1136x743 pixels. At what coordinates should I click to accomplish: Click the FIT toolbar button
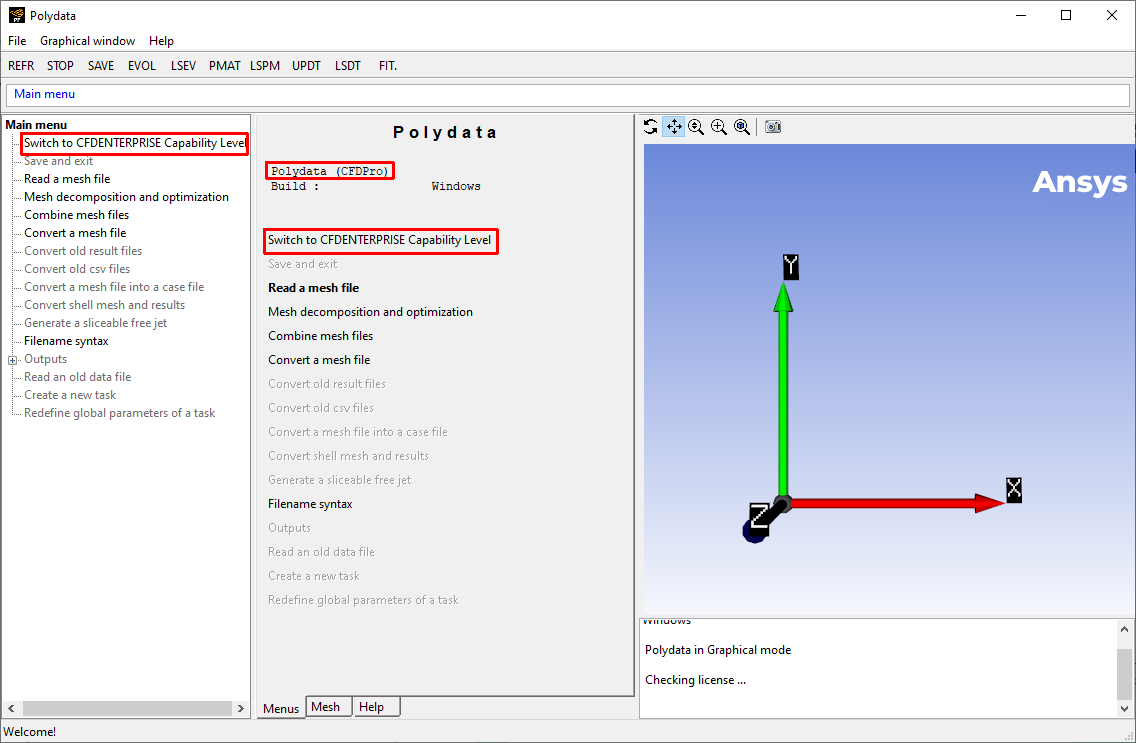(x=387, y=65)
